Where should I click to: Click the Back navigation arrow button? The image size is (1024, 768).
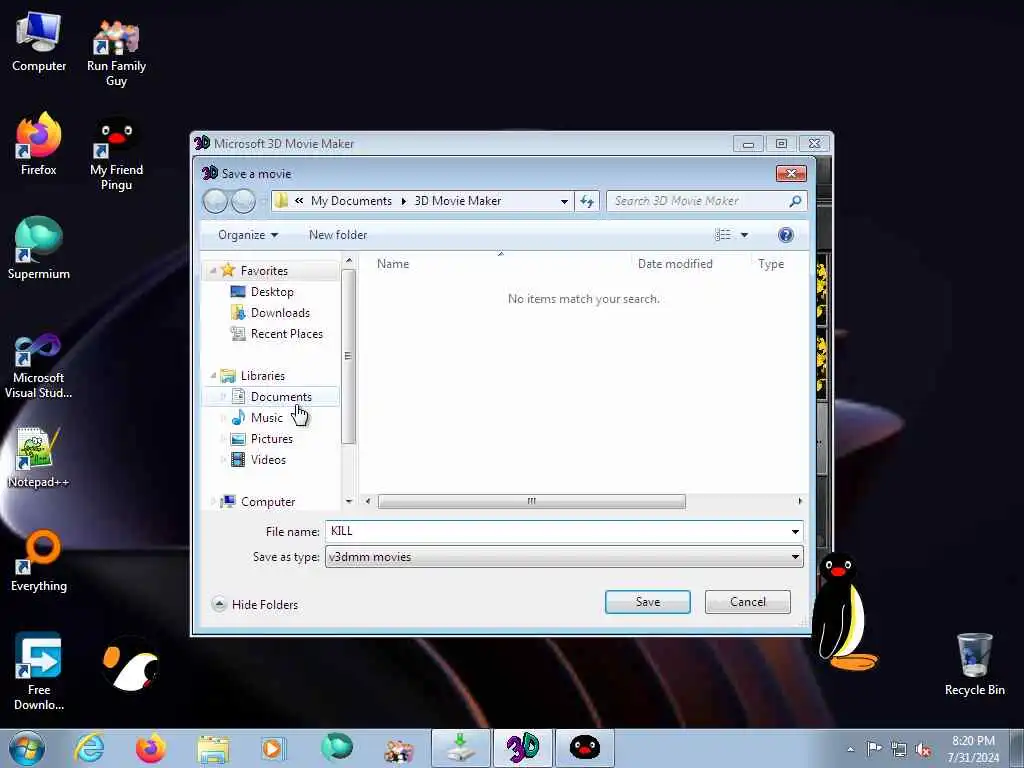(216, 201)
